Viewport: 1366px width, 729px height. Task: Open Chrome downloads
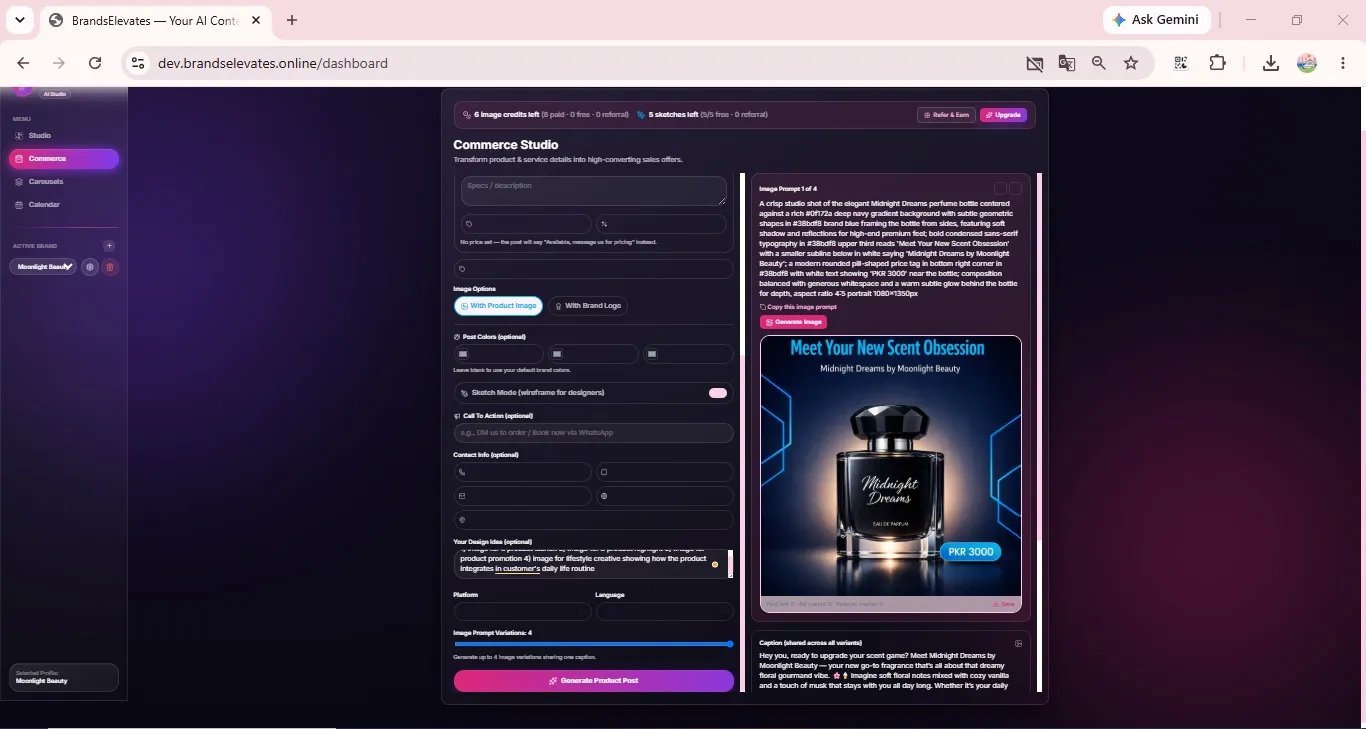click(1270, 63)
